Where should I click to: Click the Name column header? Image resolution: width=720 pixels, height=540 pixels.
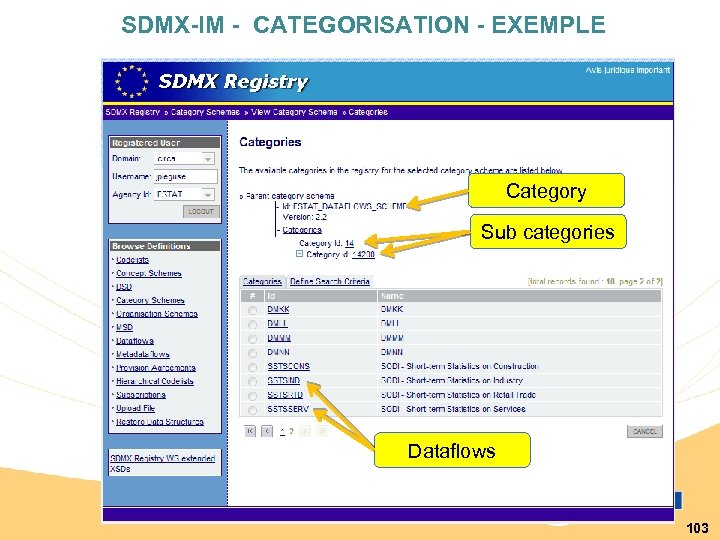pos(520,296)
